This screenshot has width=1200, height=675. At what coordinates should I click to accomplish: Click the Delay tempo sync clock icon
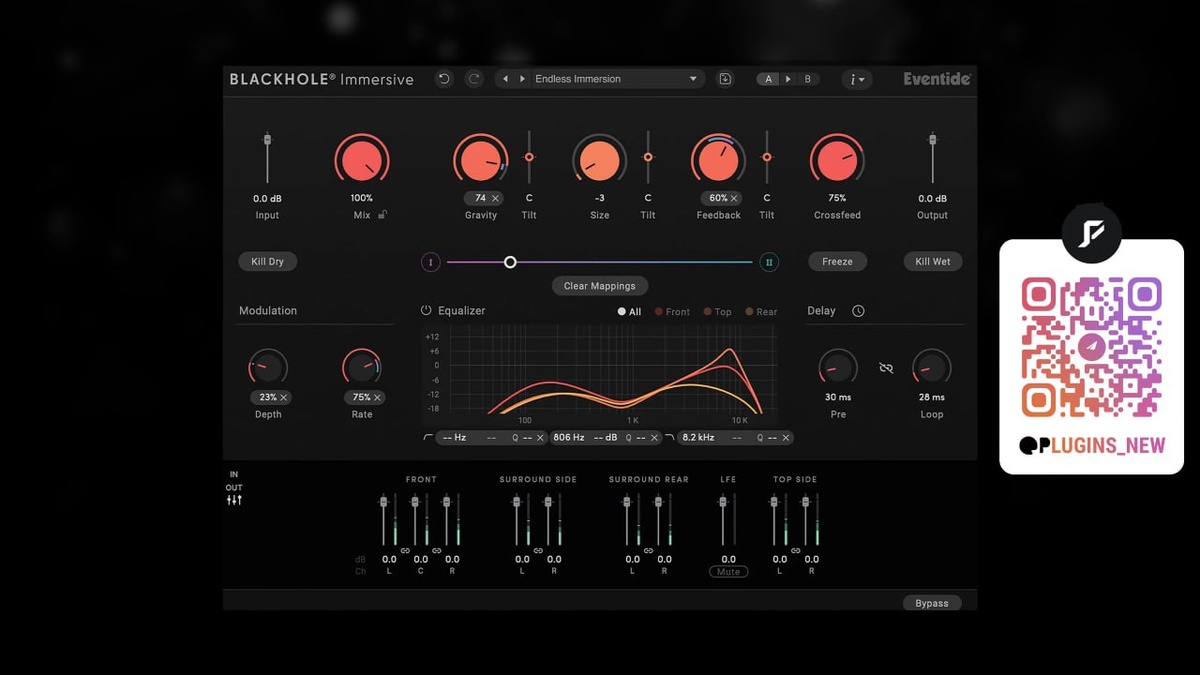click(858, 311)
